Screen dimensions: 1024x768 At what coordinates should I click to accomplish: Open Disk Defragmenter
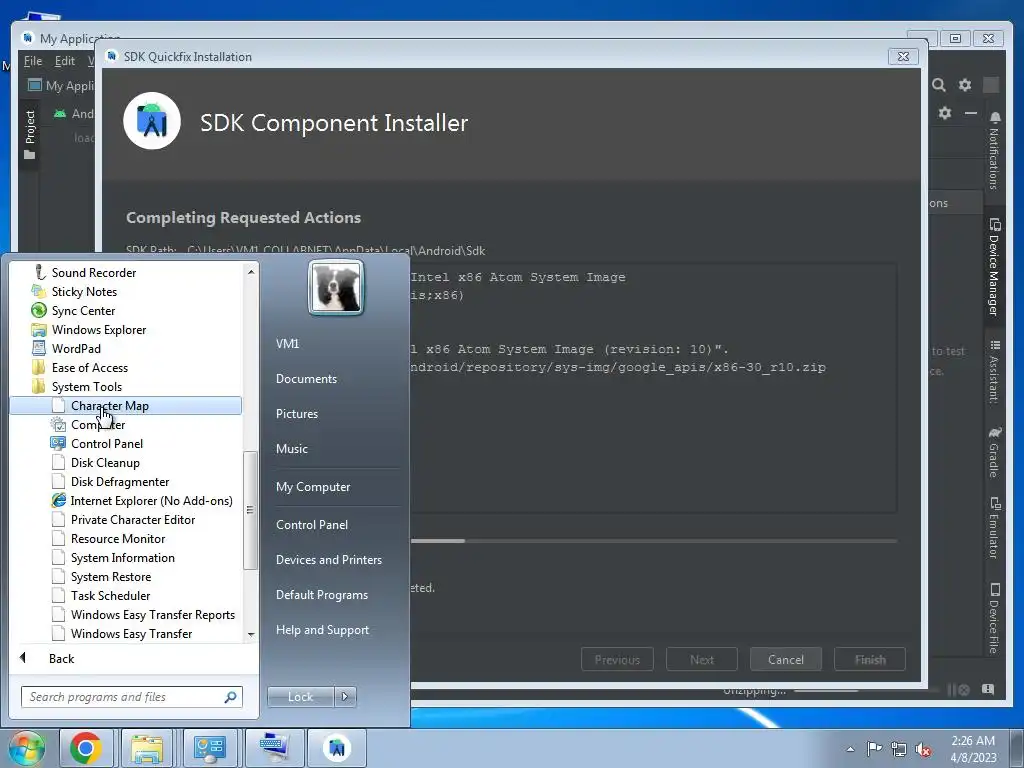click(x=120, y=481)
